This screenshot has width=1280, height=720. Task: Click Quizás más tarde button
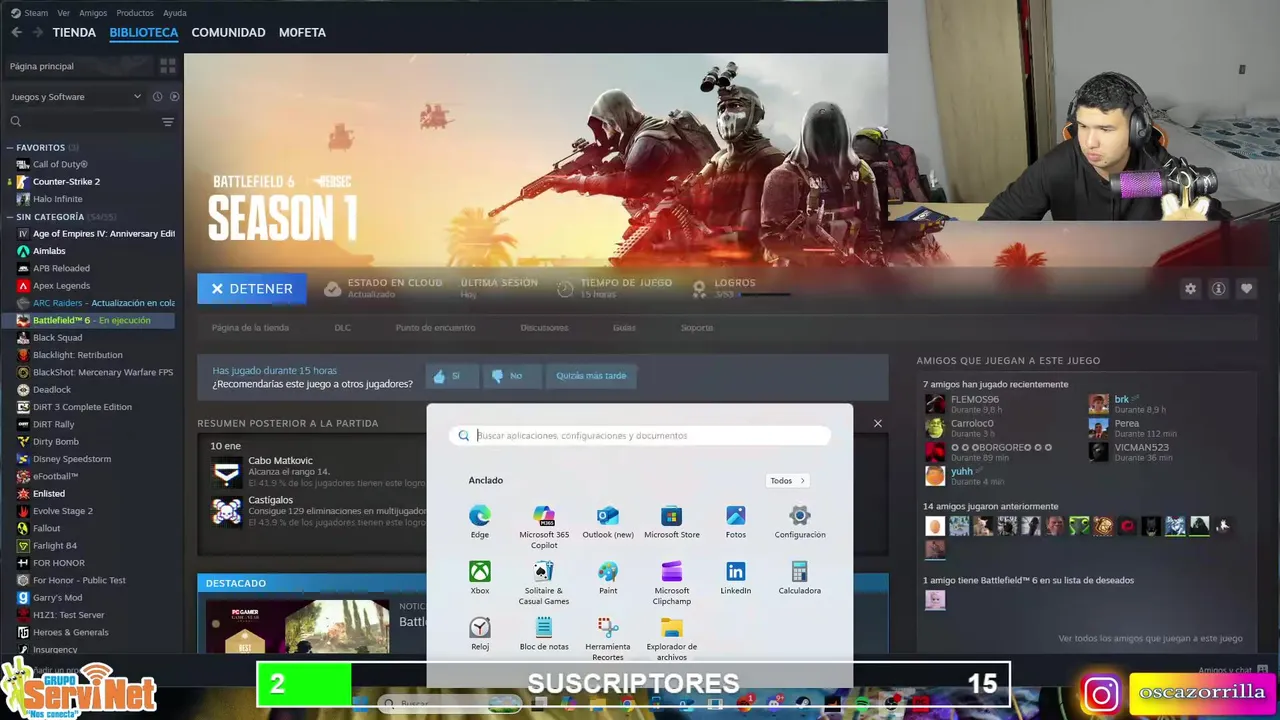pos(591,376)
